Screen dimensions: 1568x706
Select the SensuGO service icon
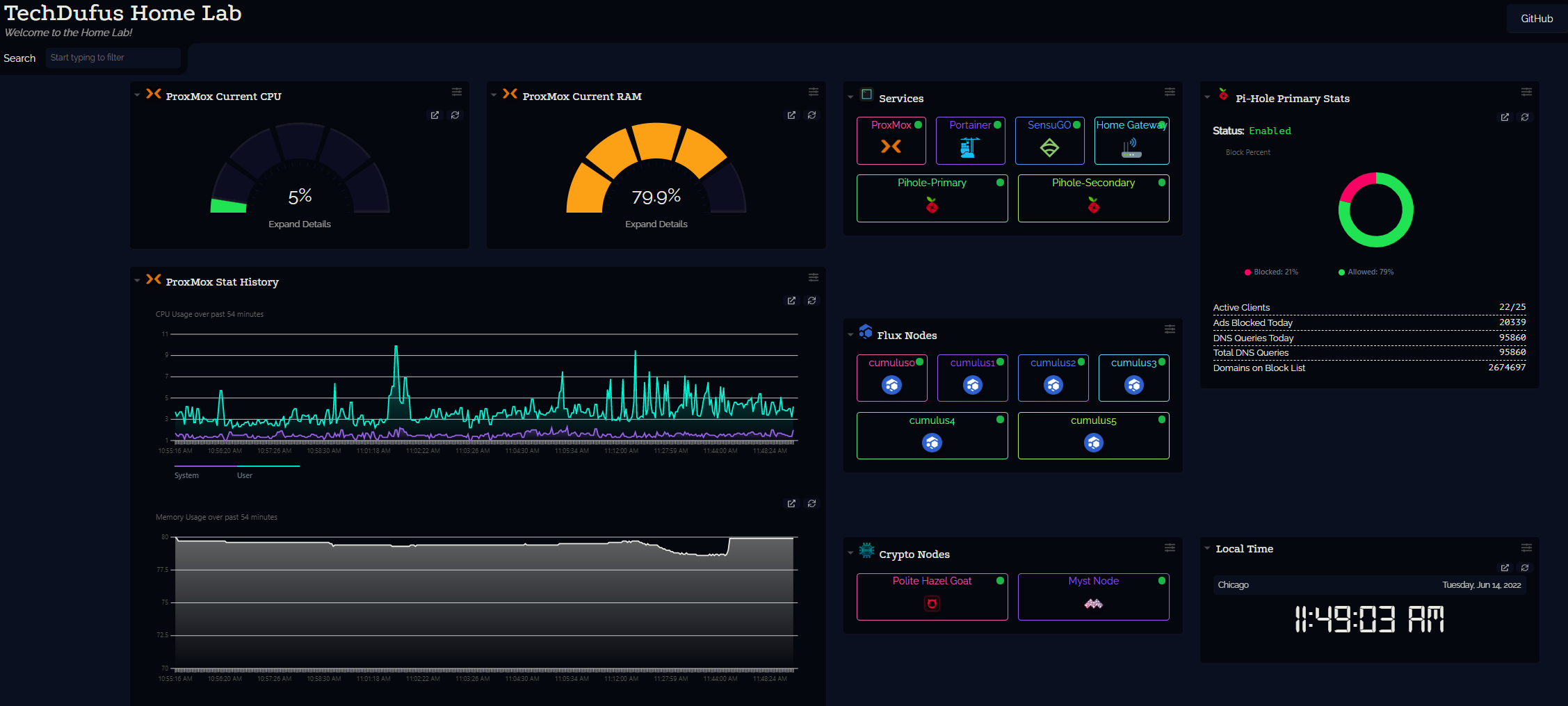tap(1049, 146)
